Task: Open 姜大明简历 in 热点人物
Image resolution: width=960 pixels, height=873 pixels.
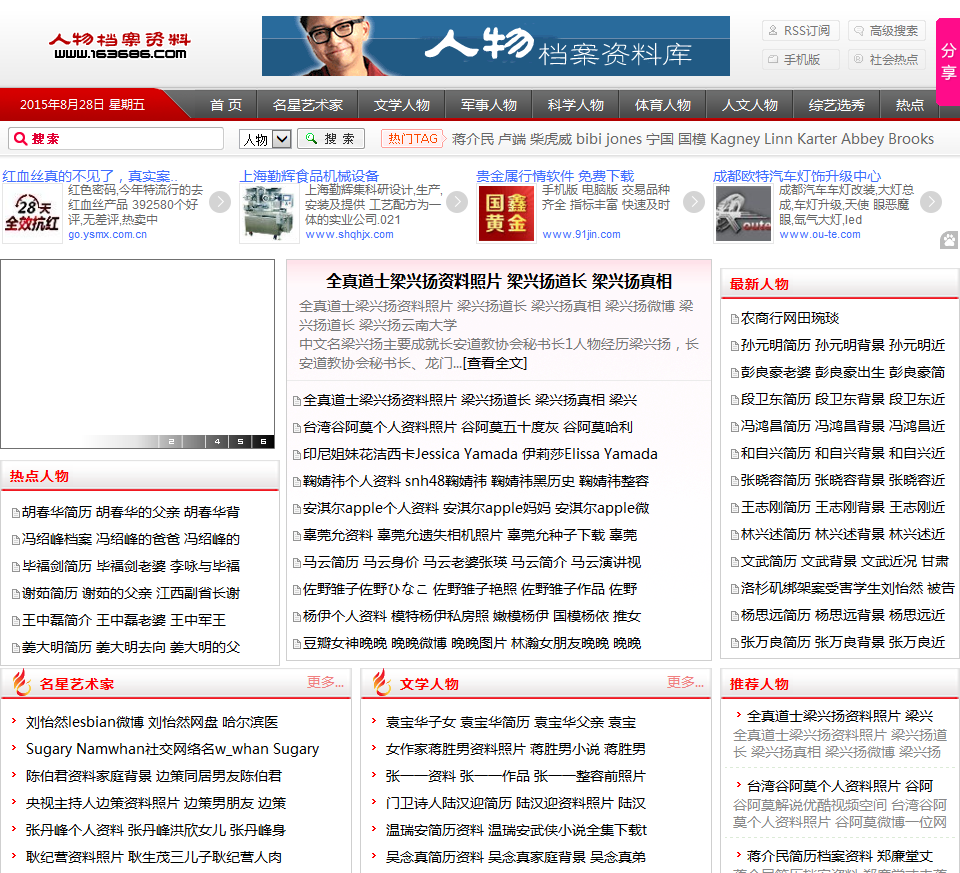Action: click(131, 647)
